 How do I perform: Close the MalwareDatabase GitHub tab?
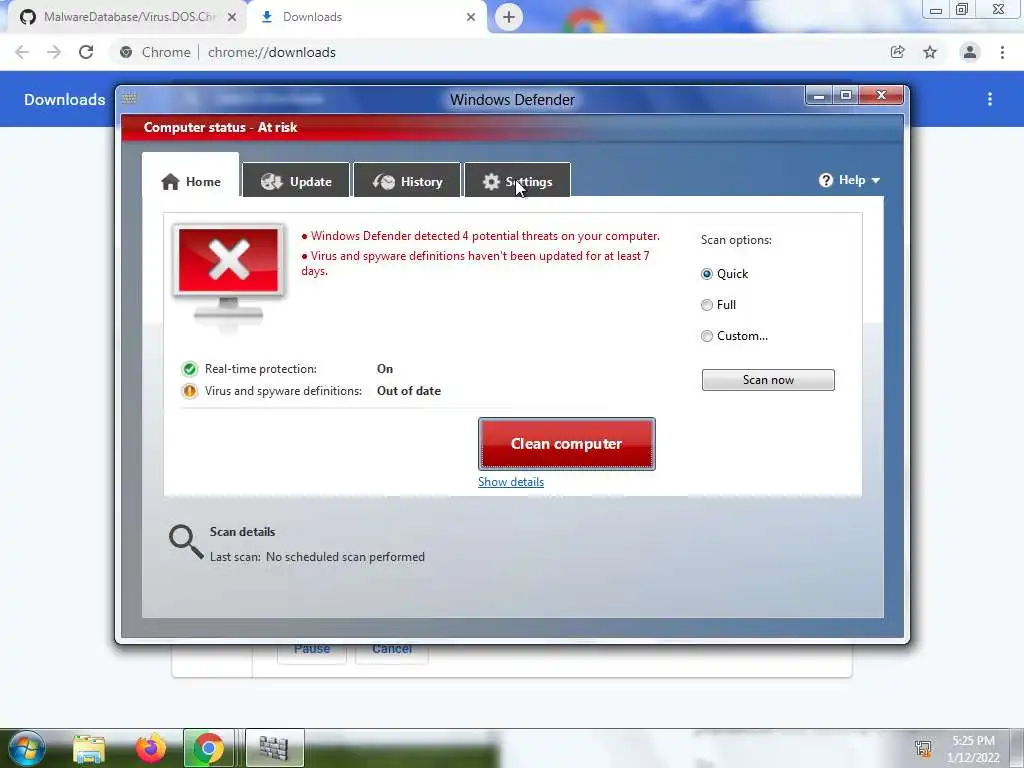(x=232, y=17)
